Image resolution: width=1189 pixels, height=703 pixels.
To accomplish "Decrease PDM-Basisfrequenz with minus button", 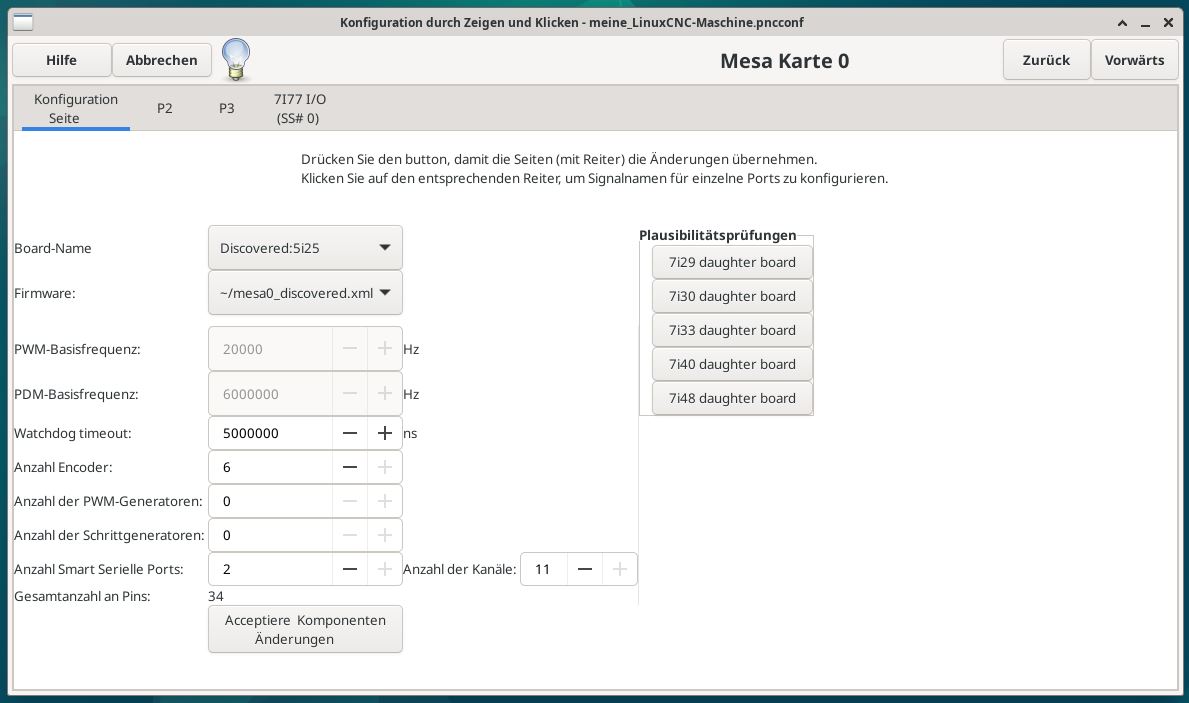I will [350, 394].
